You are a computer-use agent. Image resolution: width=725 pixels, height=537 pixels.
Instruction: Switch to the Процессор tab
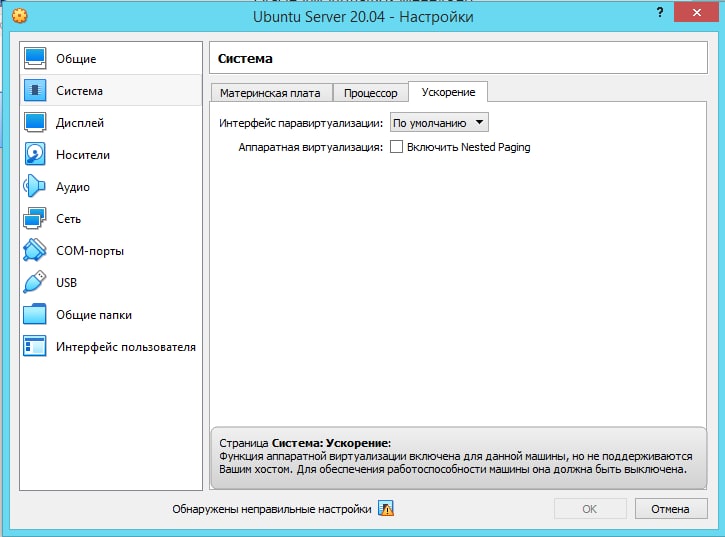(x=371, y=93)
